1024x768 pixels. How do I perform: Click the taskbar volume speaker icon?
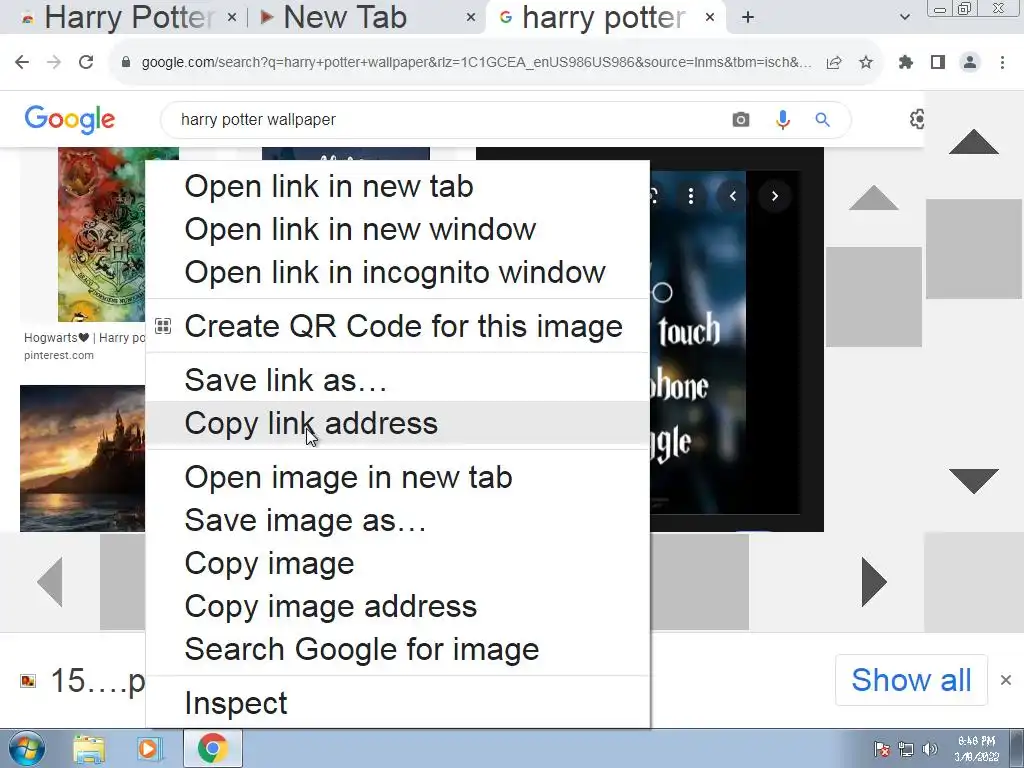point(930,749)
